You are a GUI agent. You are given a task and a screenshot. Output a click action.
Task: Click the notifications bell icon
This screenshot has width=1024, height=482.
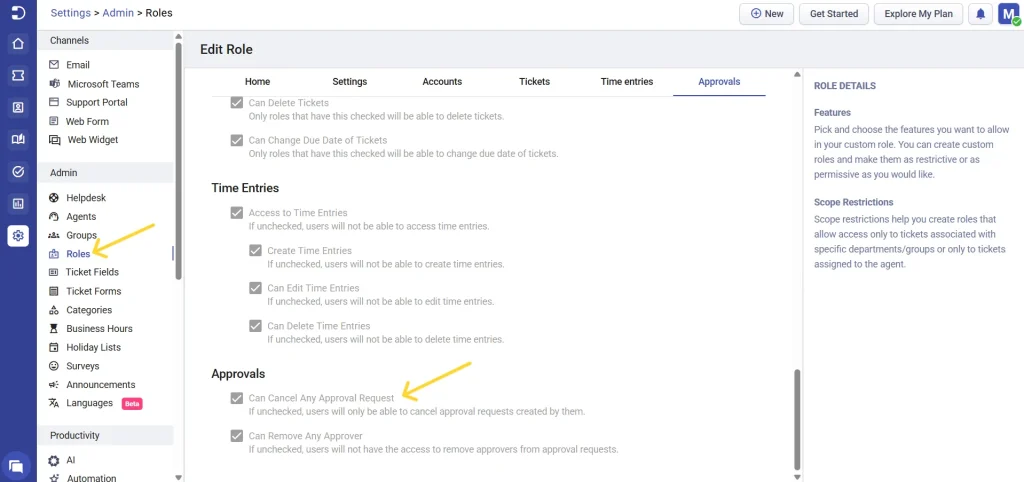pos(981,14)
